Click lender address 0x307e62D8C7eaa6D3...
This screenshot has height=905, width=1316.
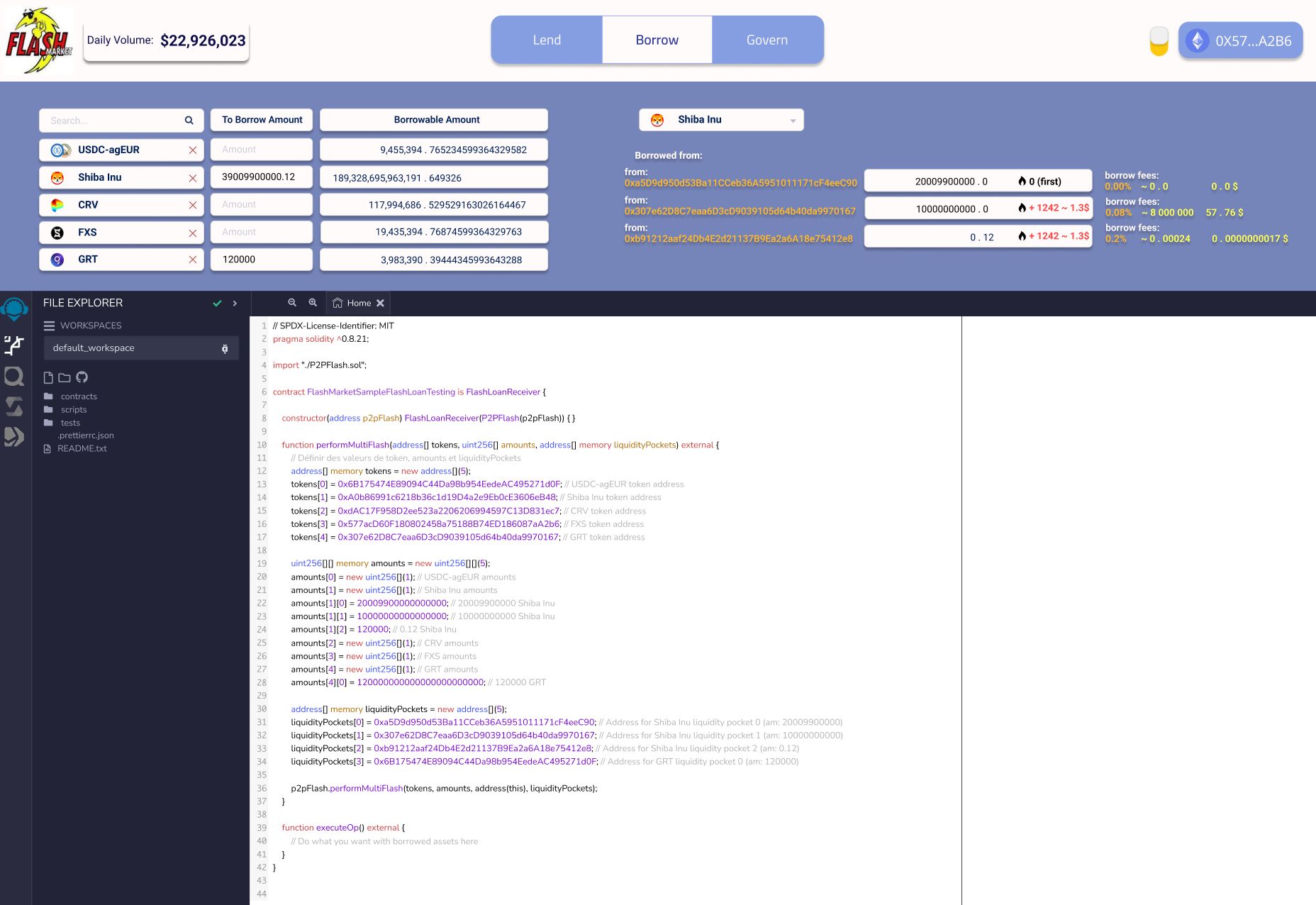(x=740, y=211)
